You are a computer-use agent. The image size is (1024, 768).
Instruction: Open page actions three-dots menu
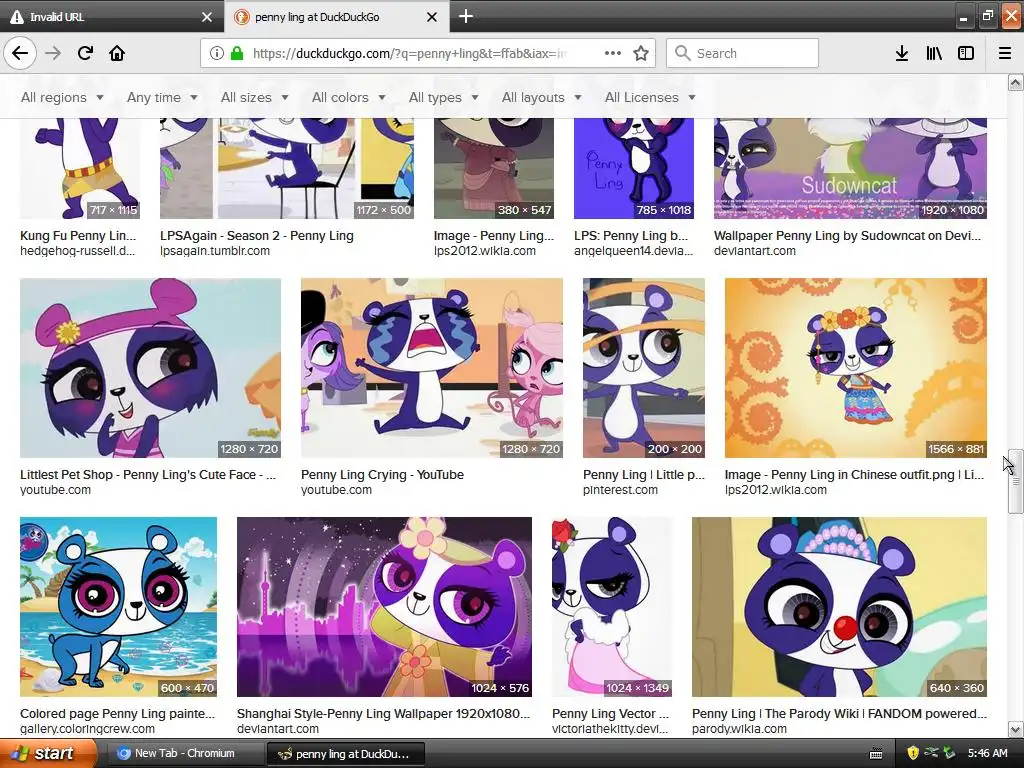[x=613, y=53]
